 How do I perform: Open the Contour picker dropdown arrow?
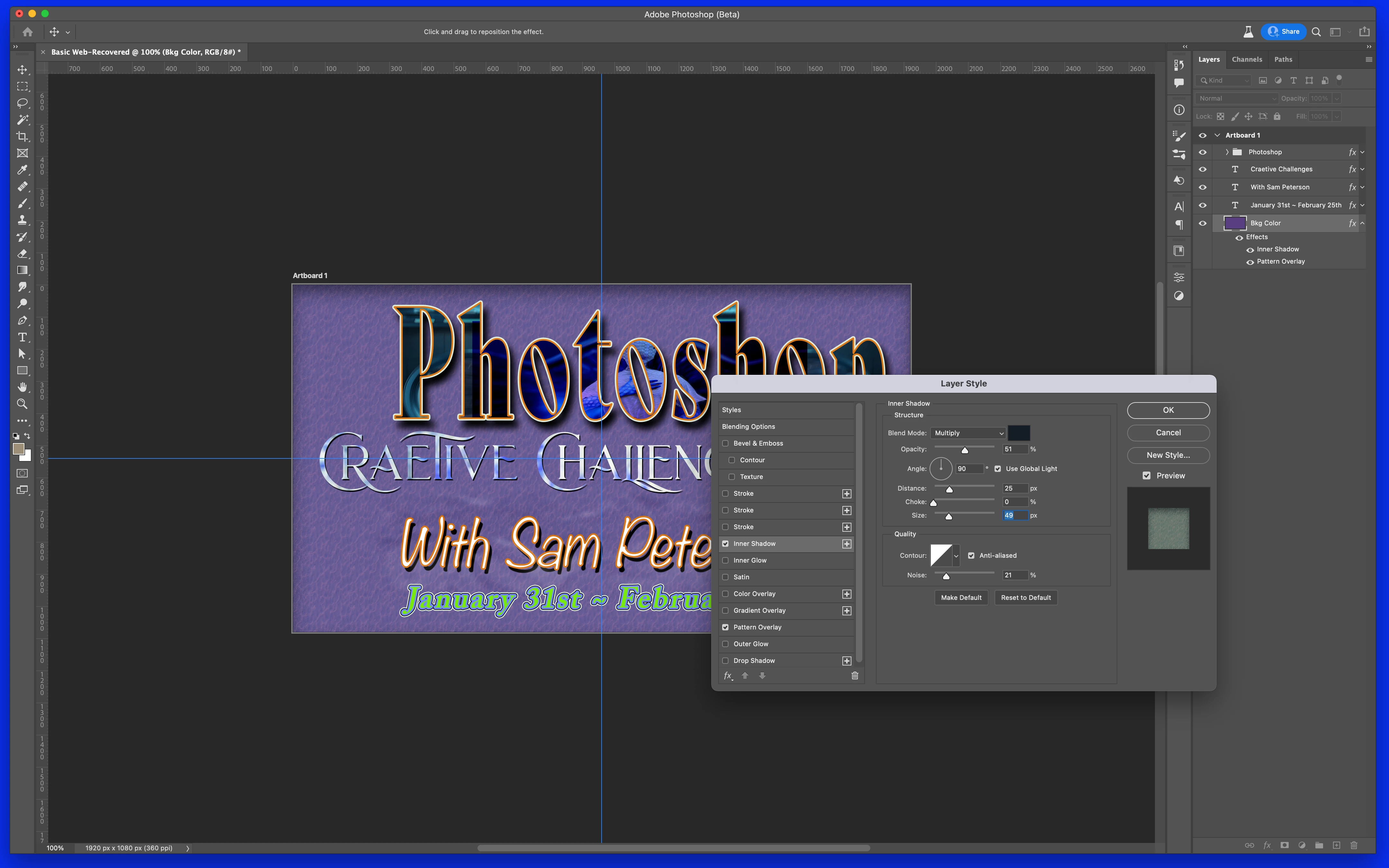click(956, 556)
